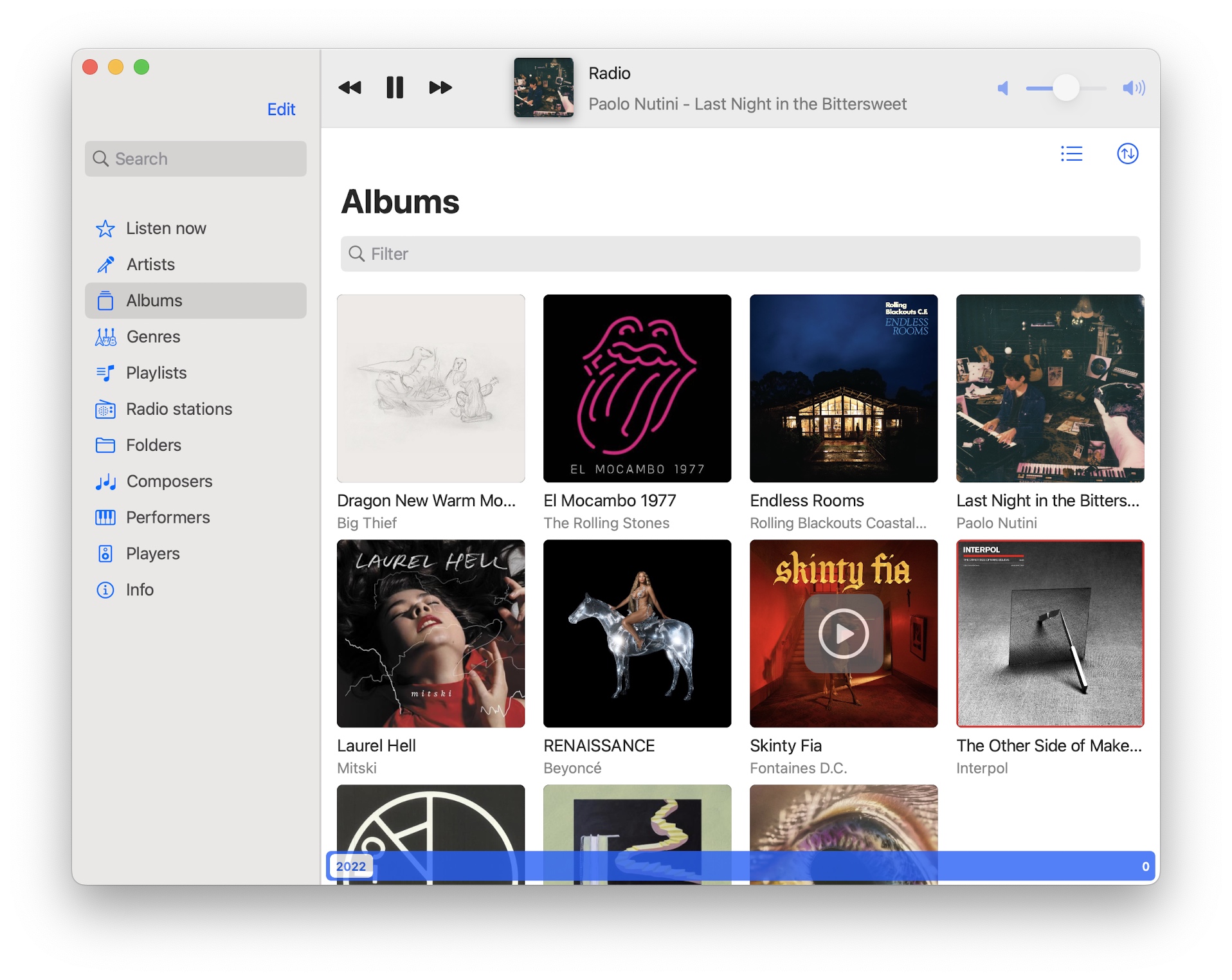Click the Interpol artist name
1232x980 pixels.
click(x=982, y=768)
